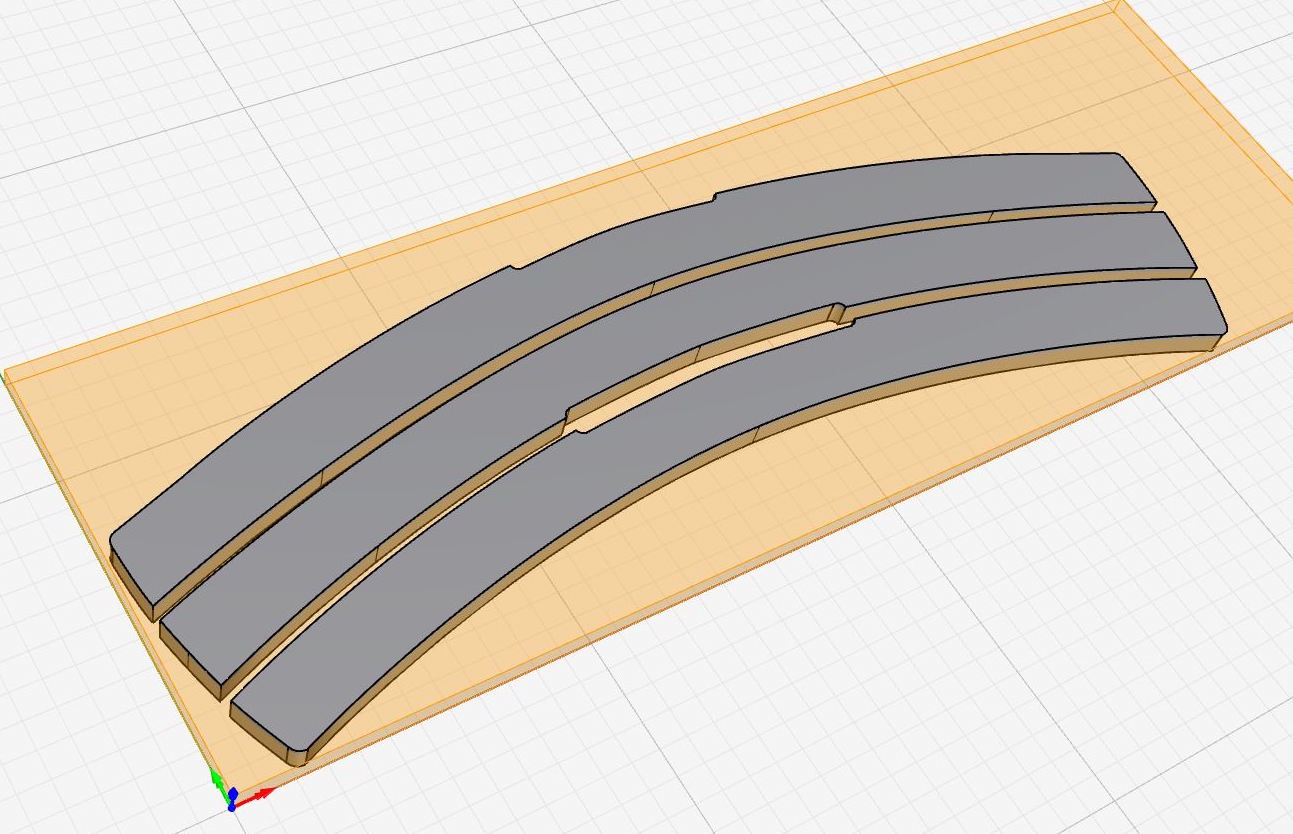
Task: Click the blue Z-axis arrow of the origin gizmo
Action: point(232,792)
